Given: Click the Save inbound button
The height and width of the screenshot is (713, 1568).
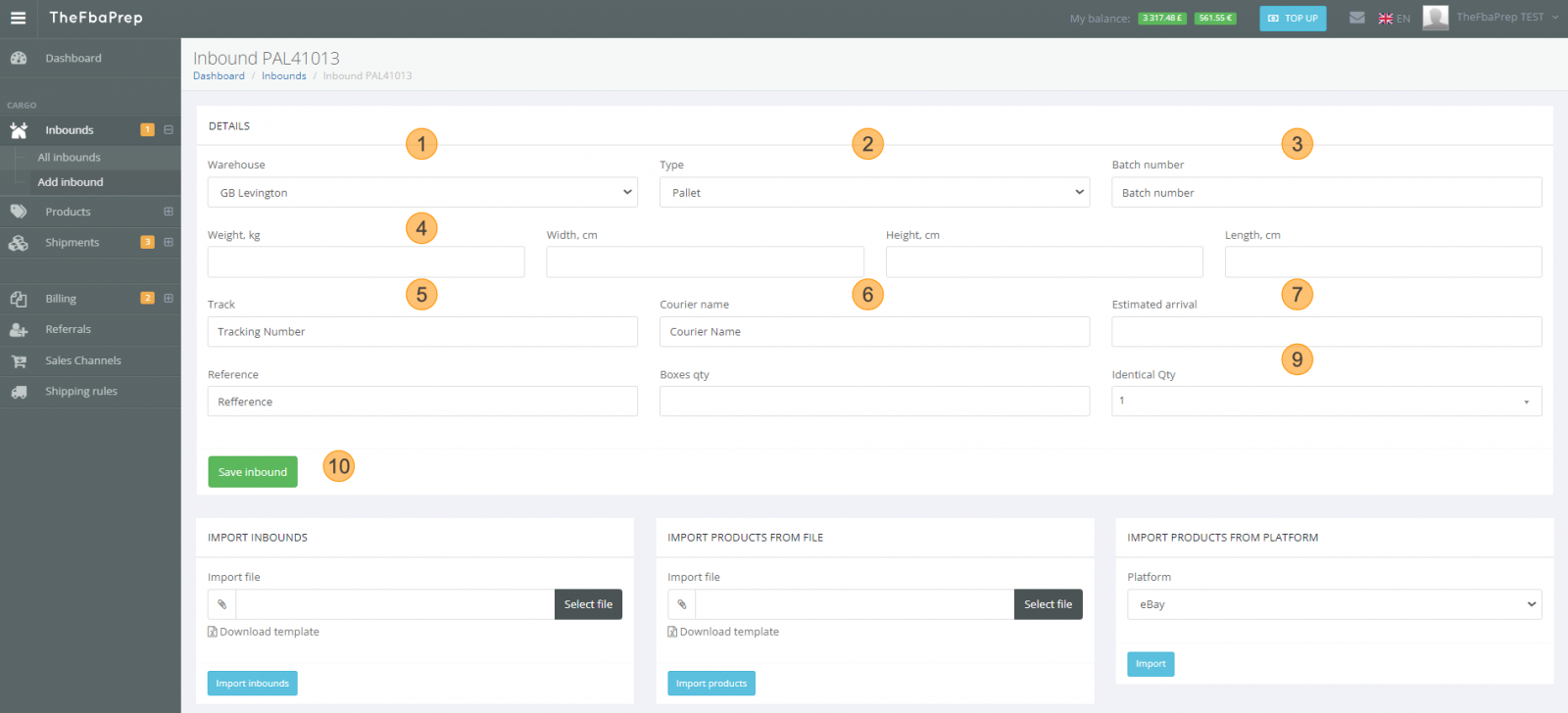Looking at the screenshot, I should point(253,472).
